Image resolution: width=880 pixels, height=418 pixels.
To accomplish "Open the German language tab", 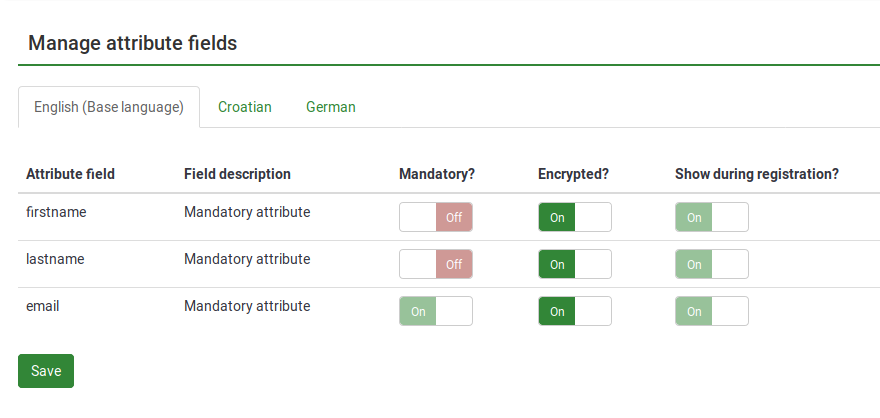I will [x=331, y=107].
